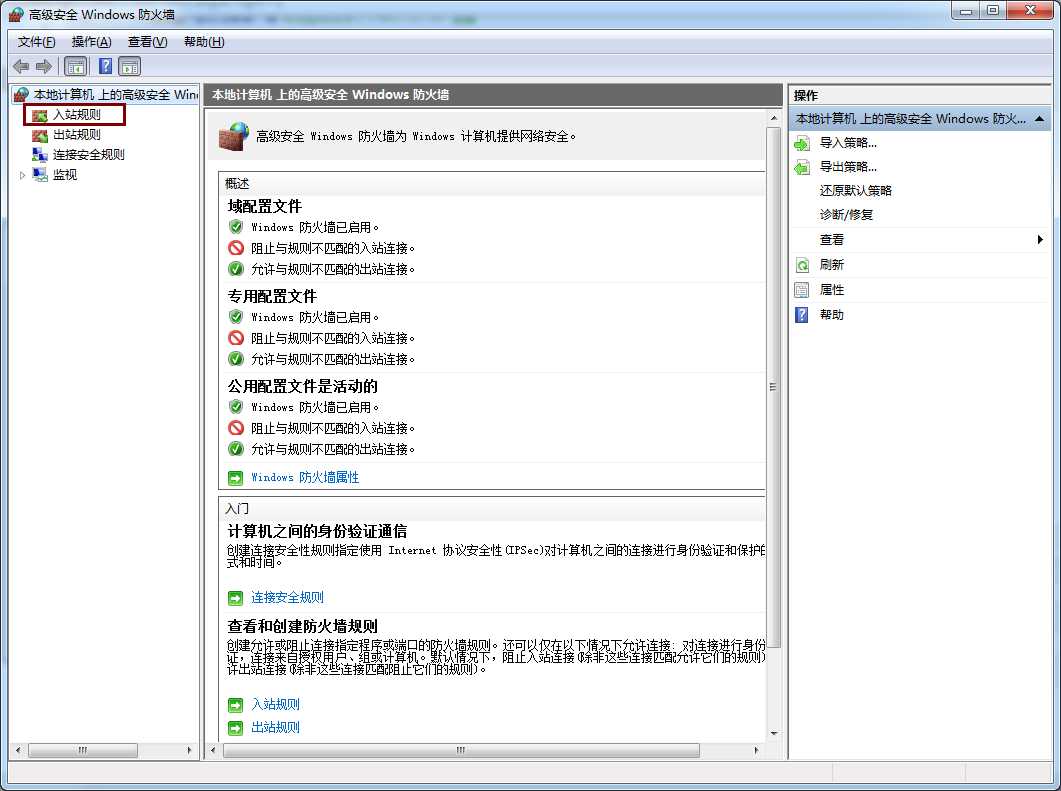
Task: Toggle the console tree toolbar icon
Action: tap(76, 66)
